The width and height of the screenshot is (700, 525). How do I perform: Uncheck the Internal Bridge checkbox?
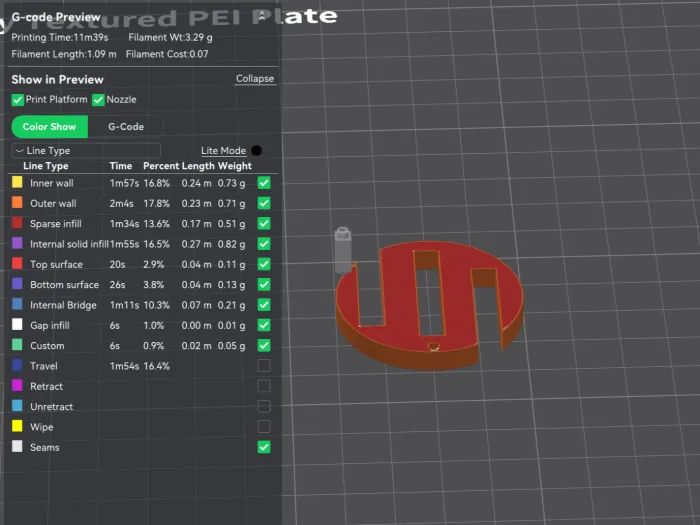(x=264, y=305)
